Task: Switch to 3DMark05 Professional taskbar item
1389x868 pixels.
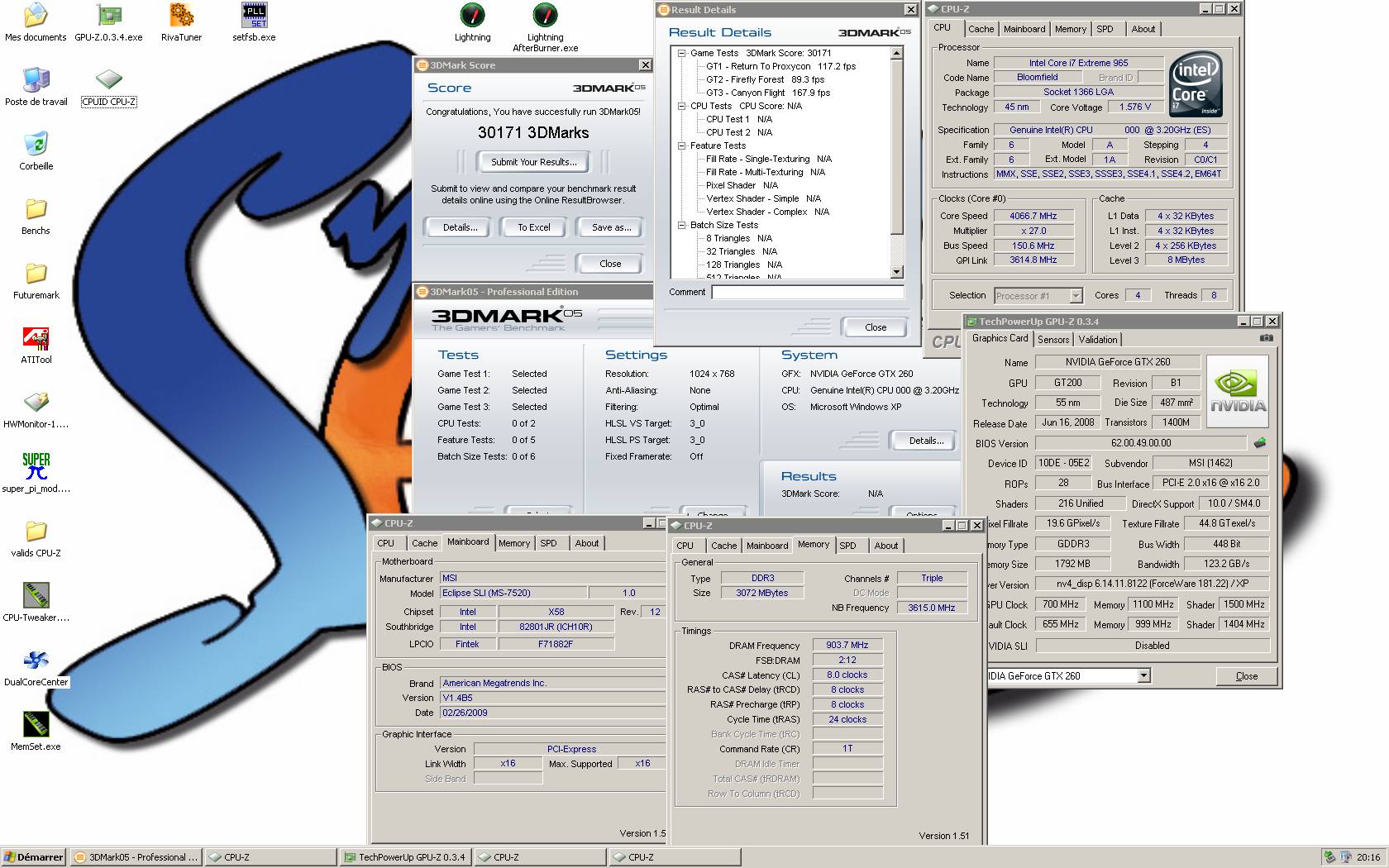Action: [x=136, y=857]
